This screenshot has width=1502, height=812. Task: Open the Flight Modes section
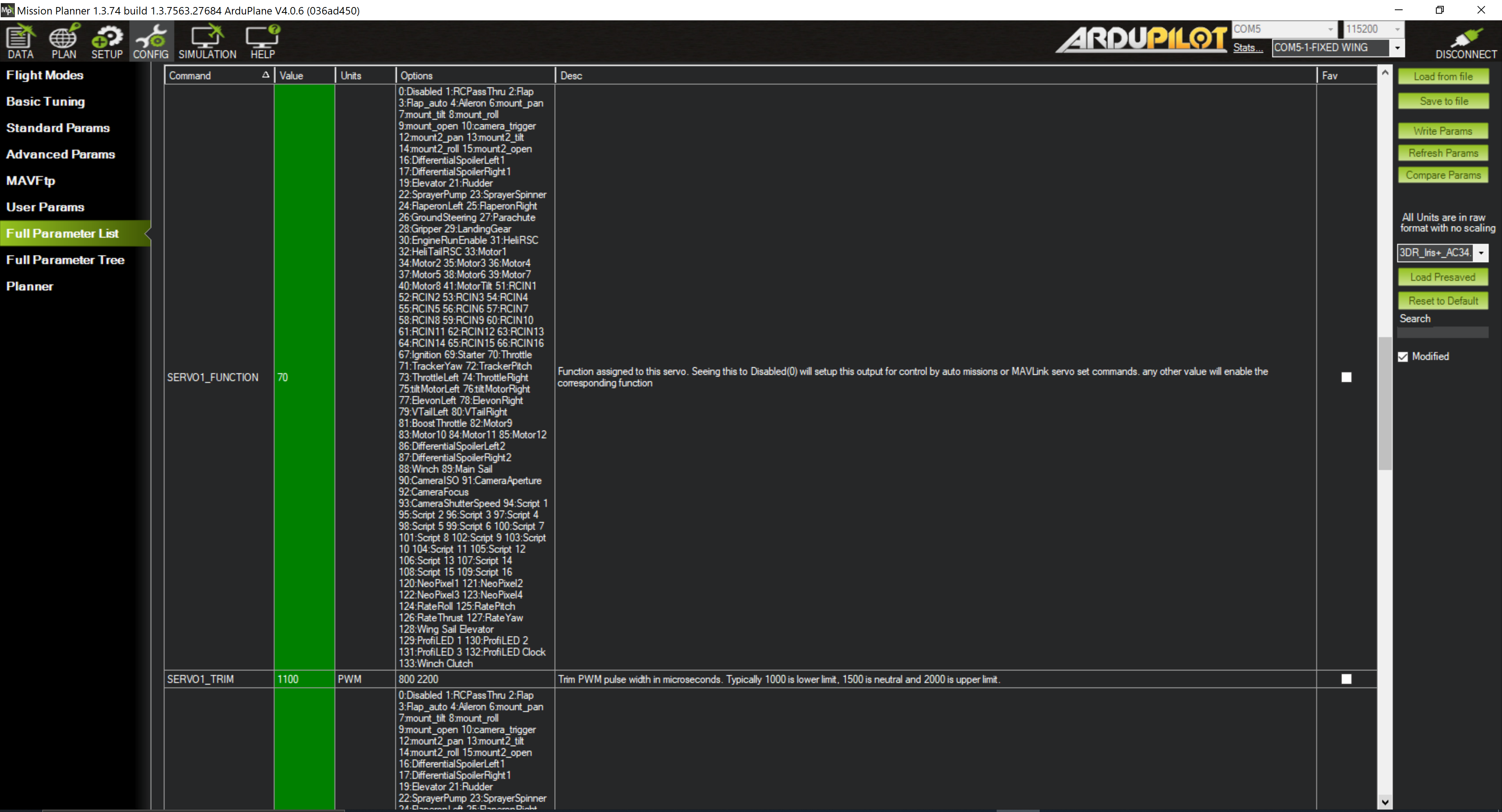[x=45, y=75]
